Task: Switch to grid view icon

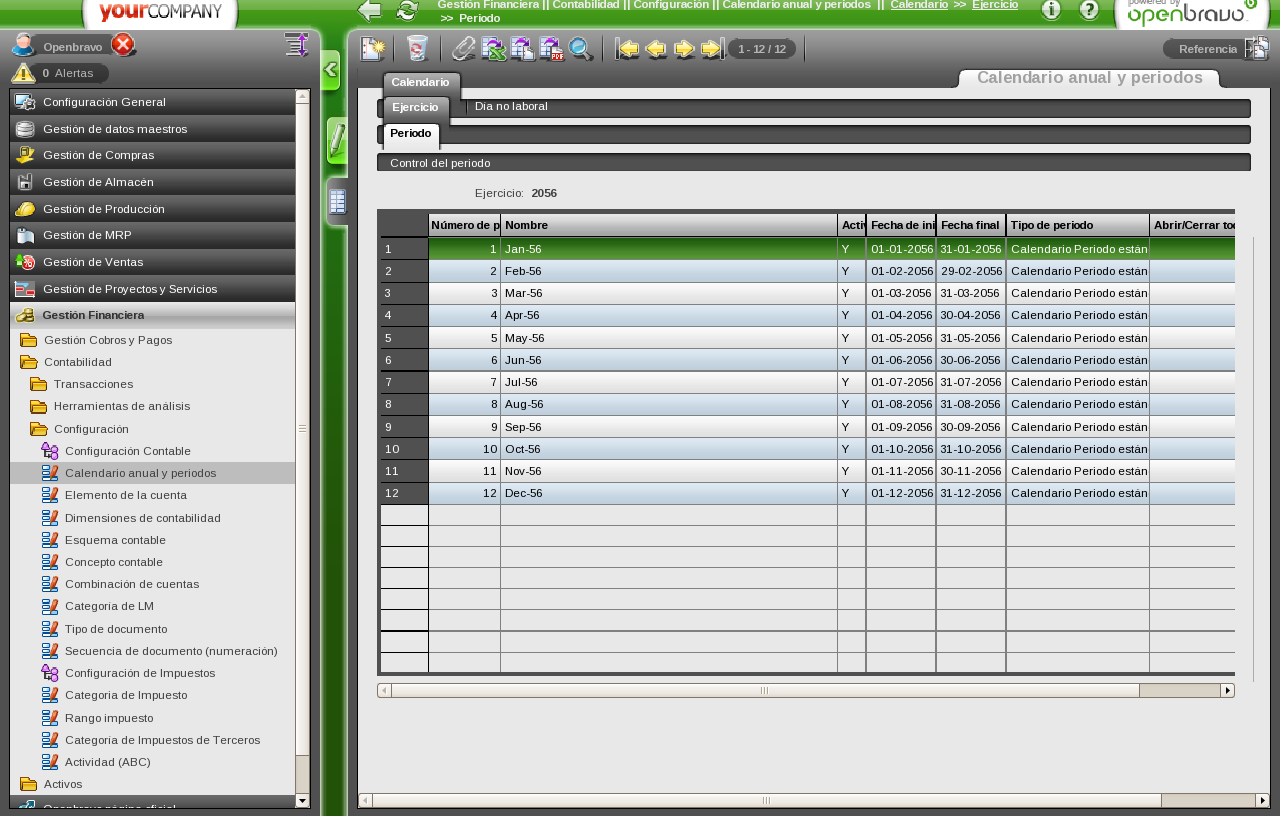Action: tap(337, 202)
